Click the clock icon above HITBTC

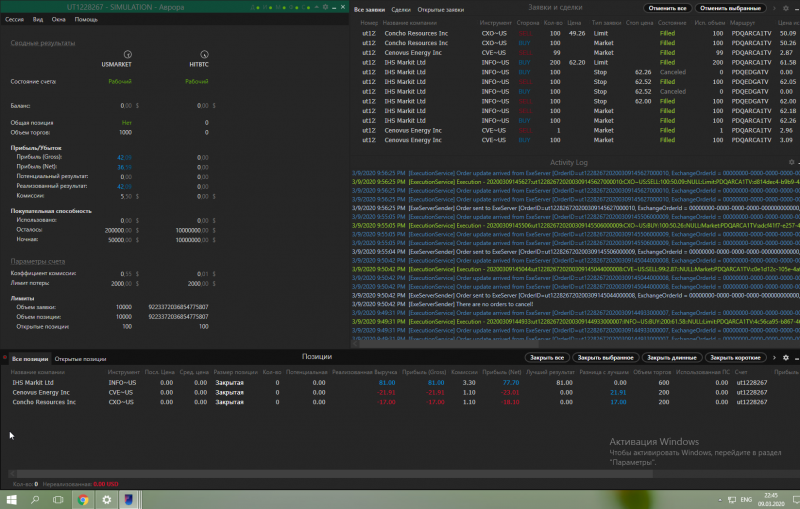click(204, 54)
